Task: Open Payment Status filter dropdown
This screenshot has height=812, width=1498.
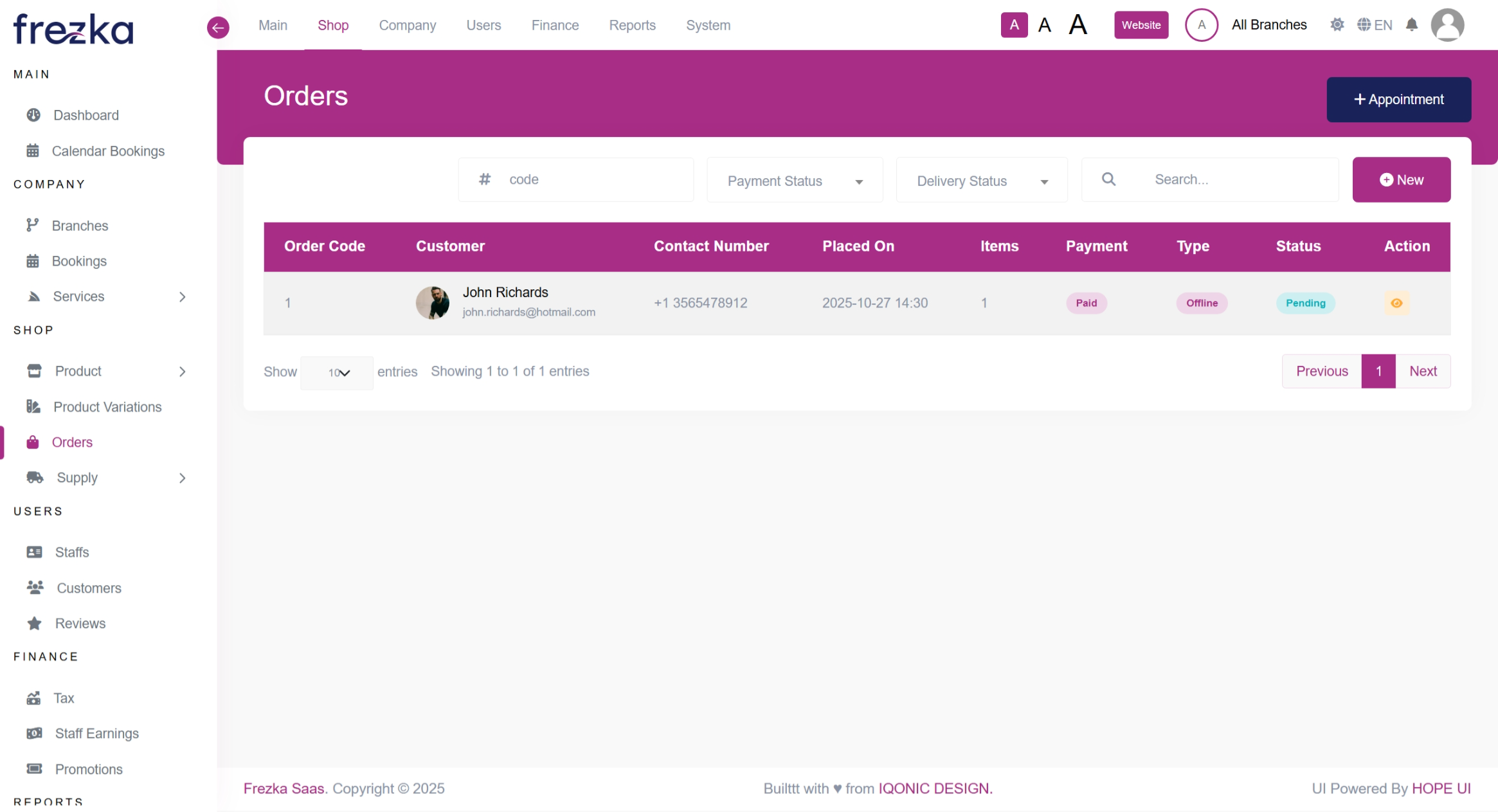Action: pyautogui.click(x=795, y=181)
